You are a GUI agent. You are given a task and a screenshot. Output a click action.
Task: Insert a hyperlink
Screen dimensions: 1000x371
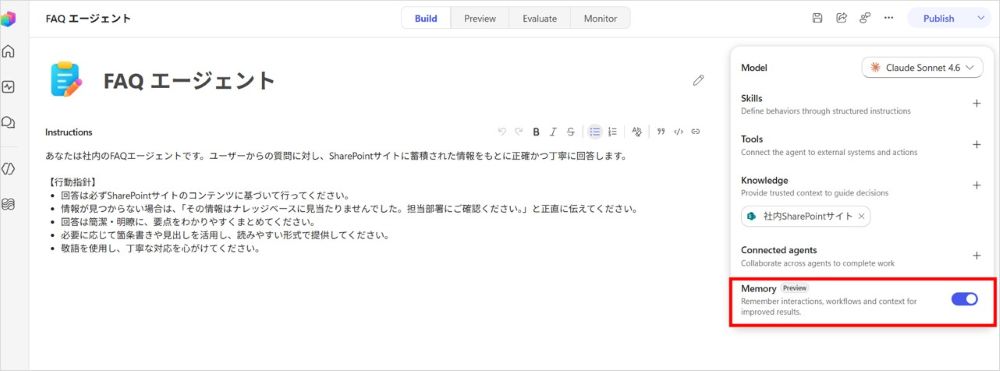(696, 132)
